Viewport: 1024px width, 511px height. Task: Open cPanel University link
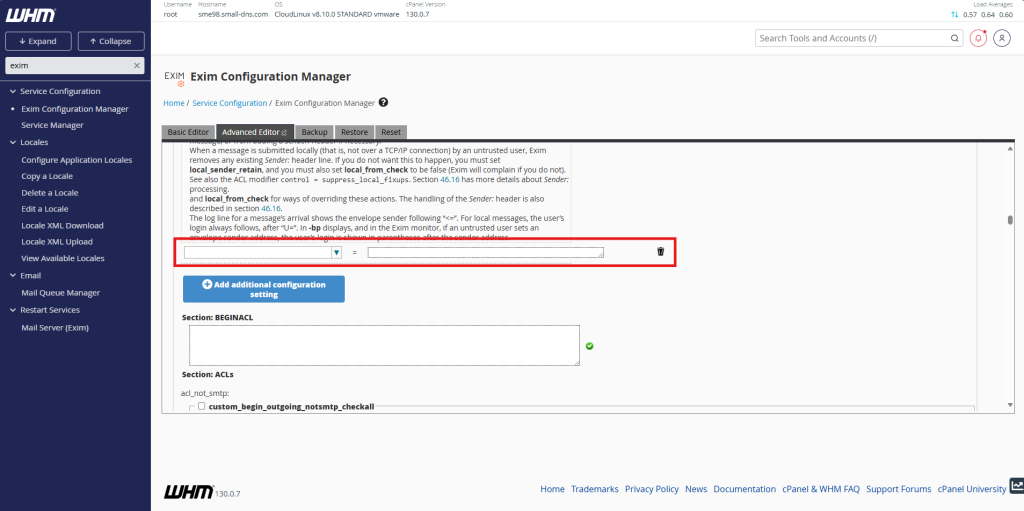click(972, 489)
